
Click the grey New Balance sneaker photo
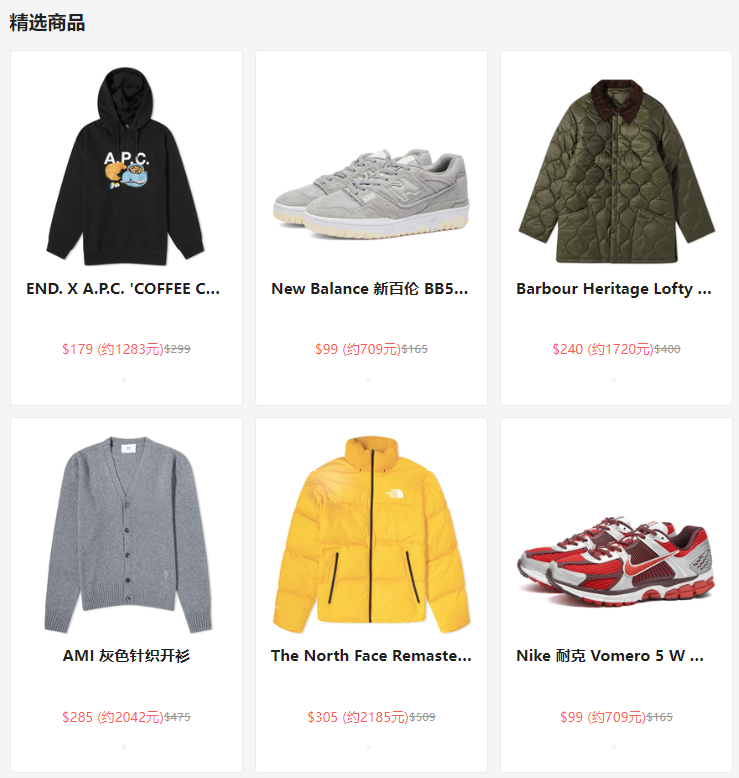click(371, 194)
